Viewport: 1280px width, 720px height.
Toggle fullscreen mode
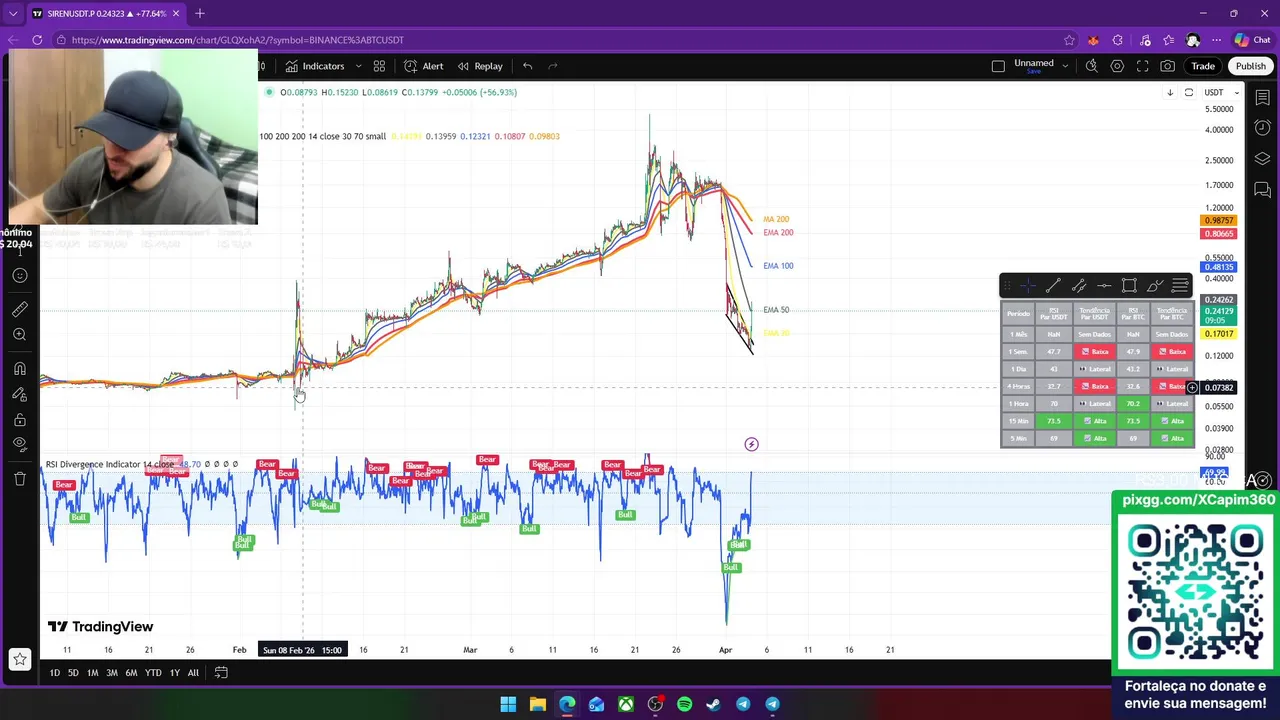[1142, 66]
